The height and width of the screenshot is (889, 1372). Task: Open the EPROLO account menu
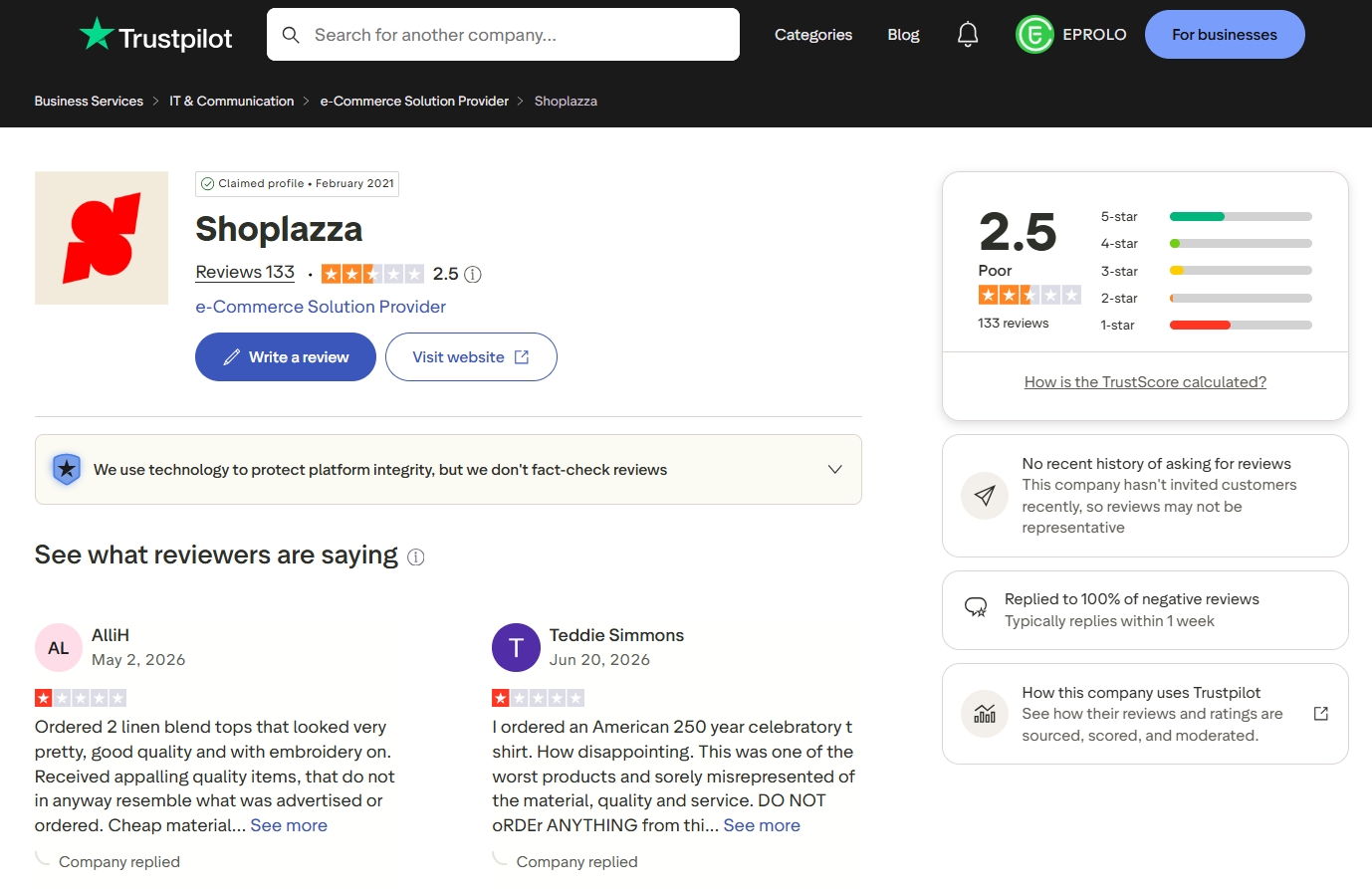tap(1071, 35)
